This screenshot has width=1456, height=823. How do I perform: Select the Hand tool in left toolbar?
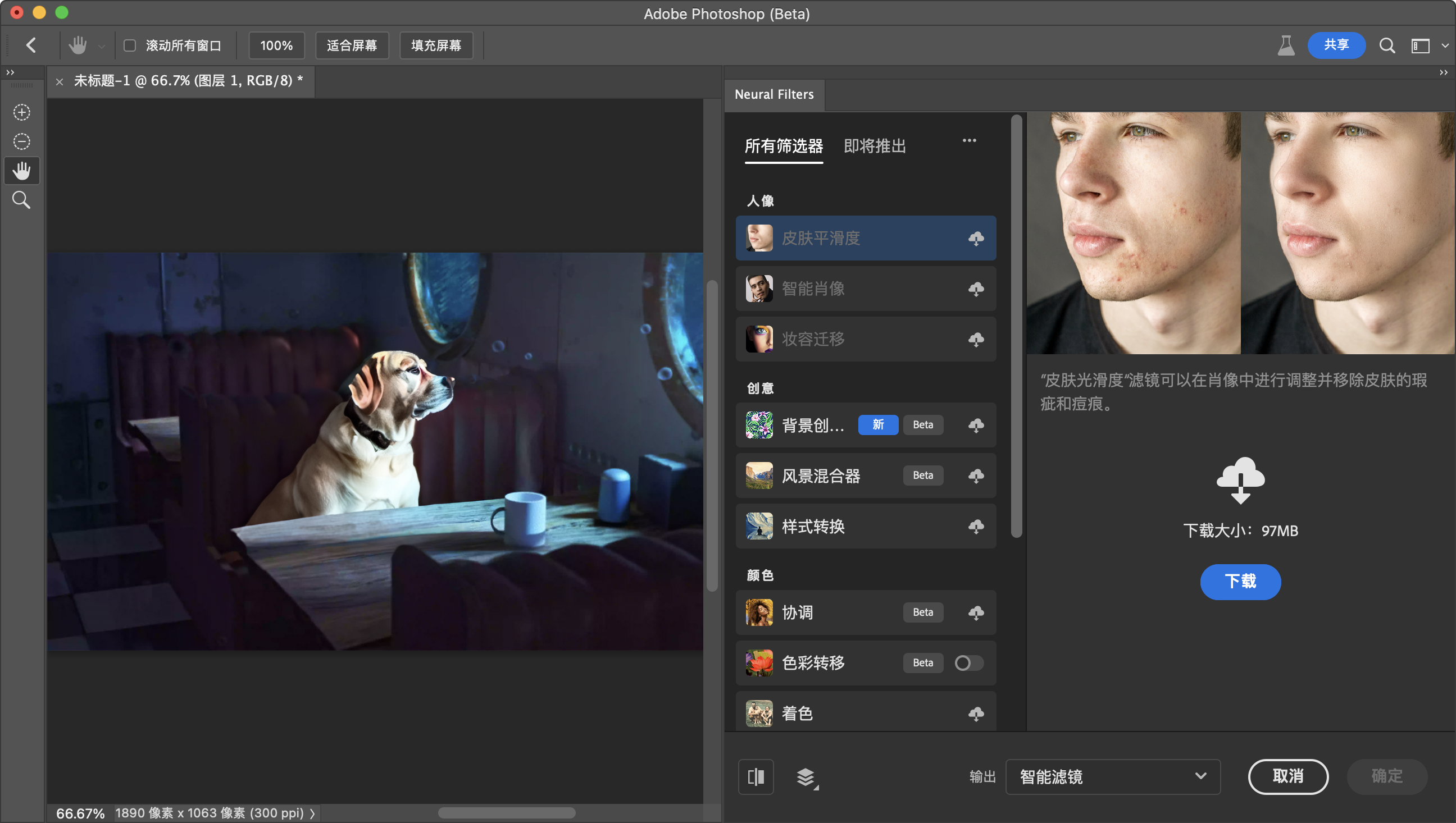pyautogui.click(x=21, y=171)
